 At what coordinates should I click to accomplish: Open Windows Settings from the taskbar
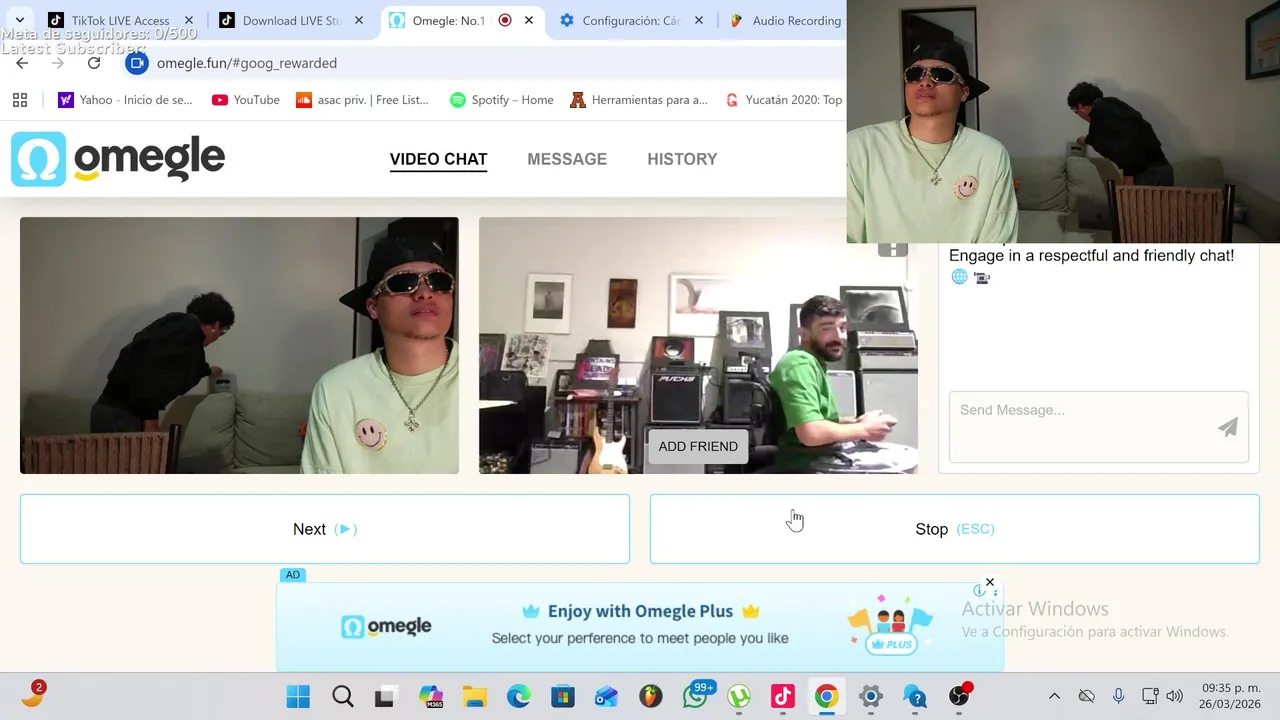(870, 696)
